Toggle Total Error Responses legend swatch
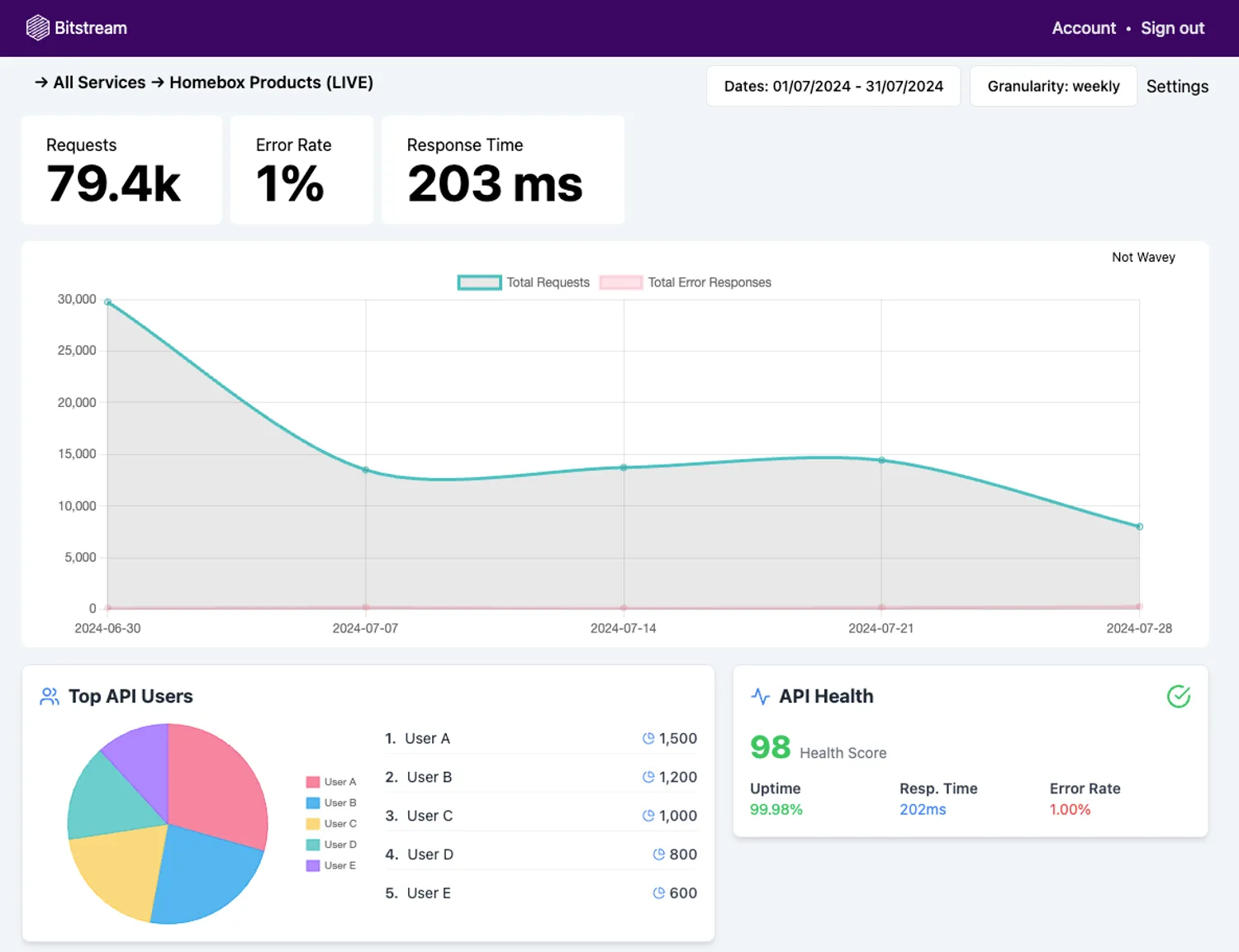This screenshot has width=1239, height=952. 621,282
